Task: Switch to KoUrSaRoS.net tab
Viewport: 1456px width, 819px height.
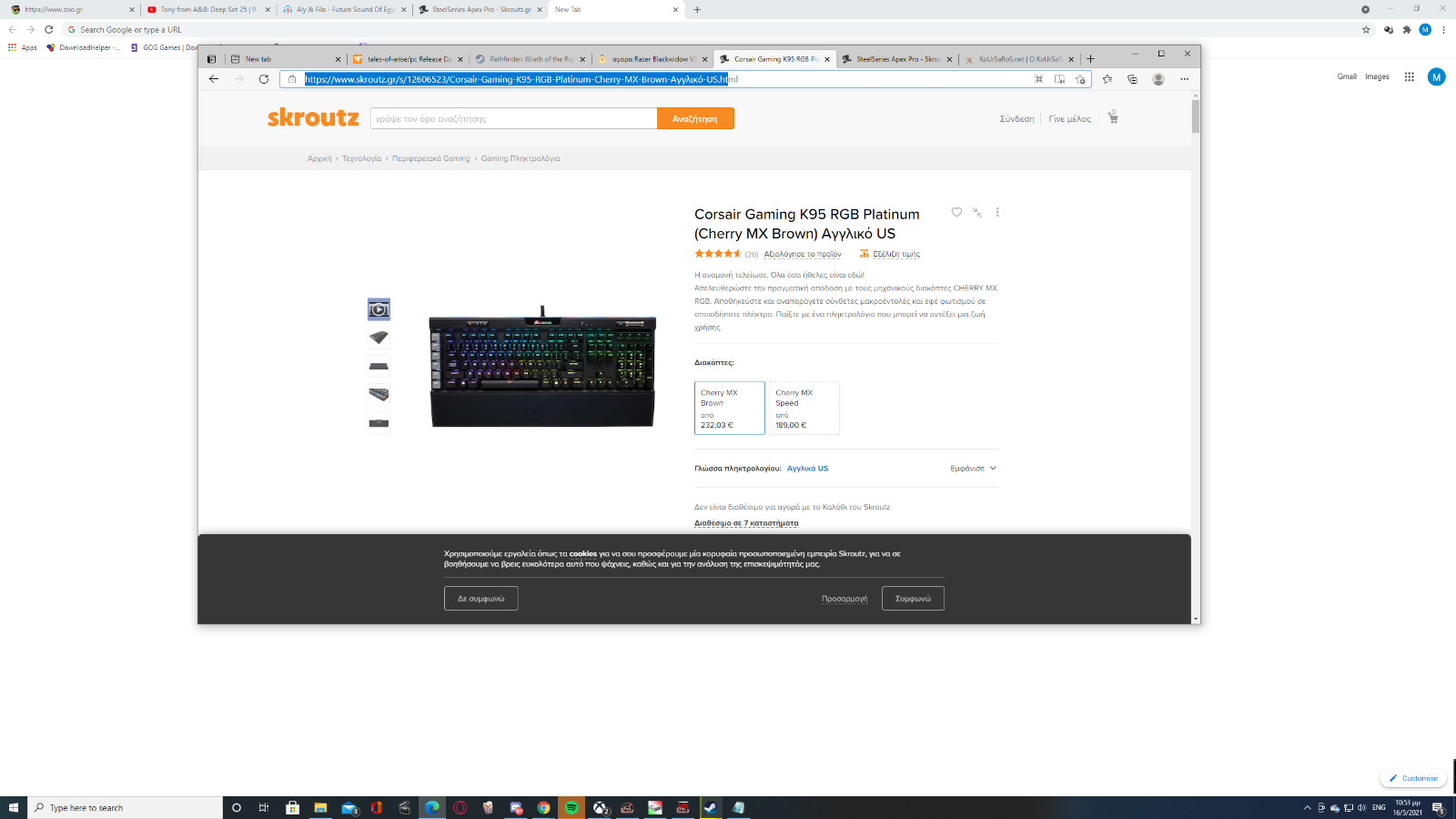Action: (1018, 59)
